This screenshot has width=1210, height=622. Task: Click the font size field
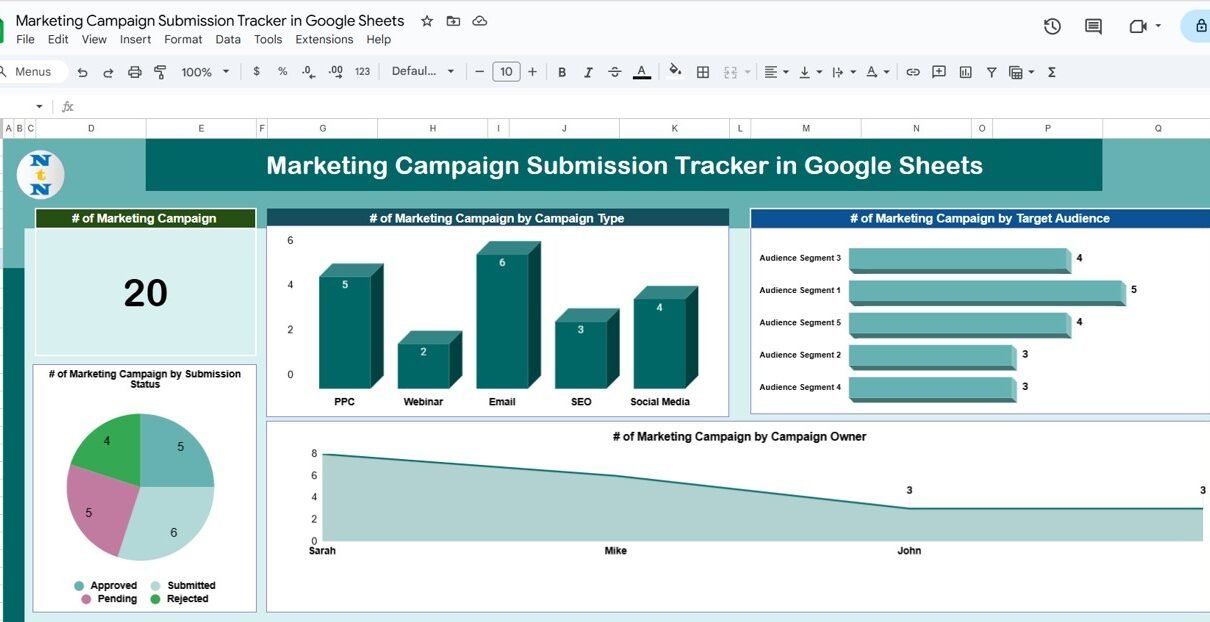506,72
